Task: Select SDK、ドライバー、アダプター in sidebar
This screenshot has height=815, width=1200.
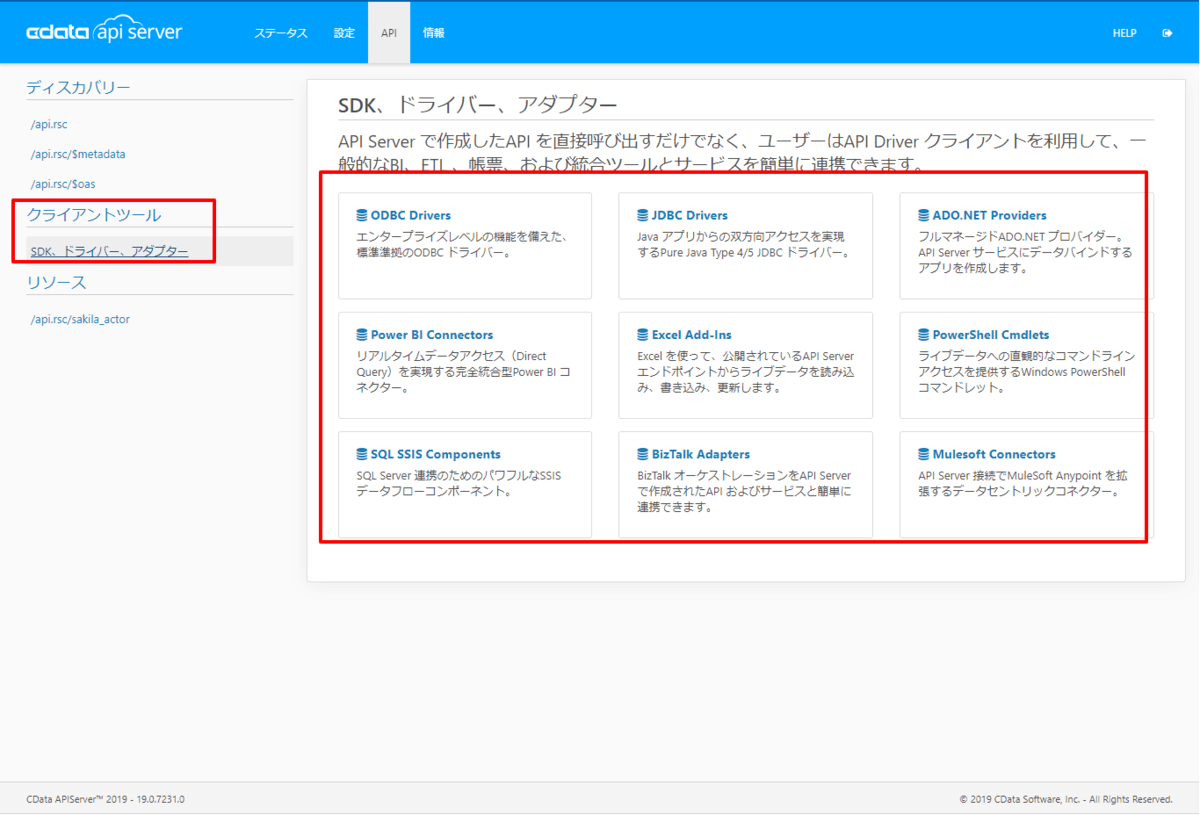Action: point(109,251)
